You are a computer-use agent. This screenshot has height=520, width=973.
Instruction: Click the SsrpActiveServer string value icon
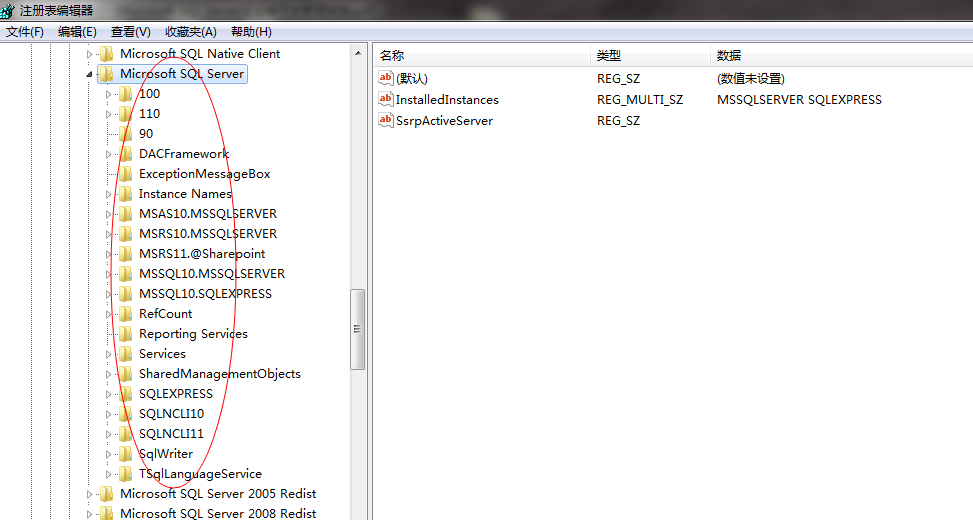tap(386, 120)
